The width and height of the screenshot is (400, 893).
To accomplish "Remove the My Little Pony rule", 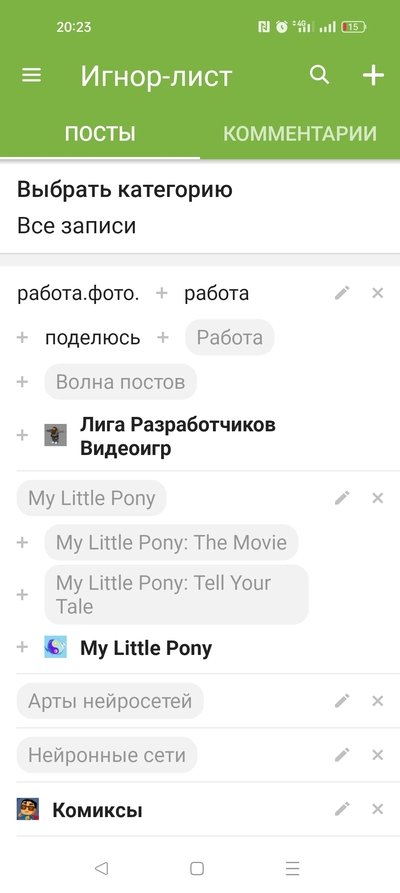I will point(377,498).
